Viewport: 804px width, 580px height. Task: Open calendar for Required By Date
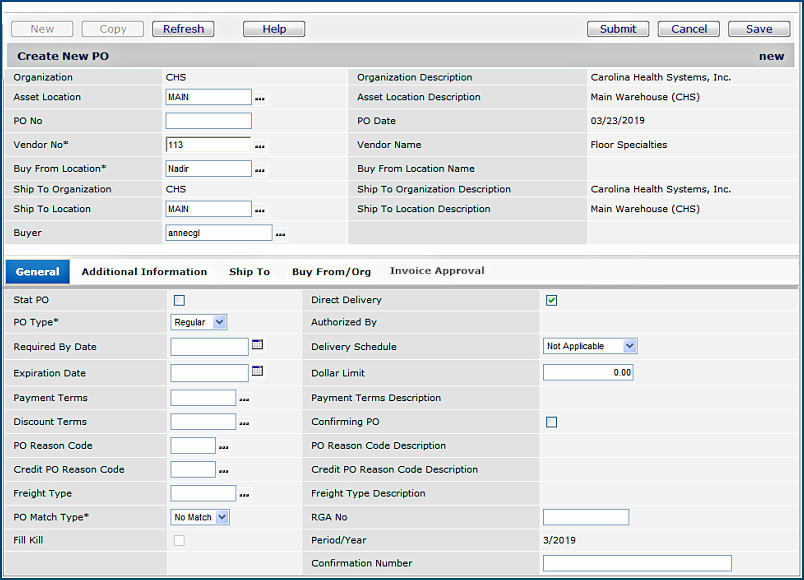257,345
